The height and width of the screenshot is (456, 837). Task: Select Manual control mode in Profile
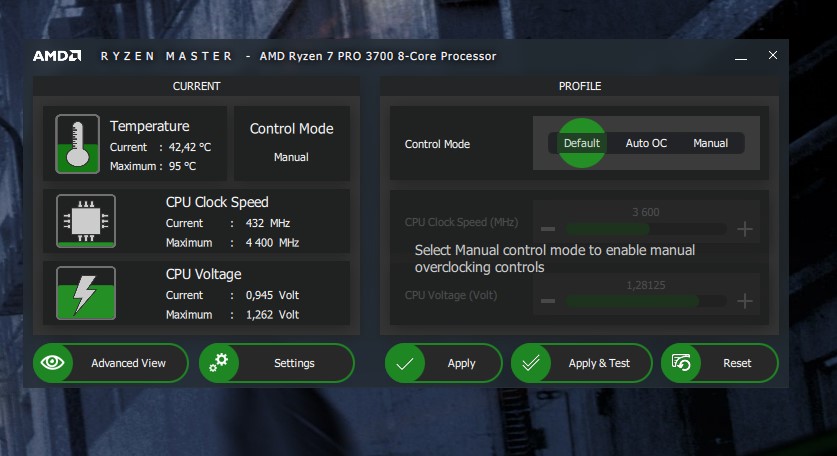(x=710, y=143)
